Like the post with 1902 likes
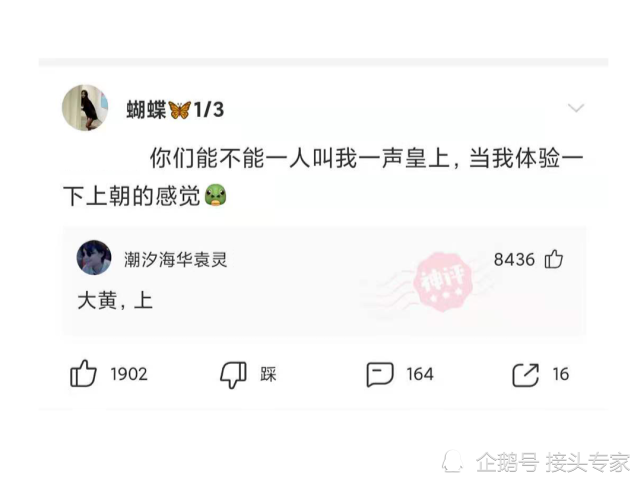 pos(83,373)
